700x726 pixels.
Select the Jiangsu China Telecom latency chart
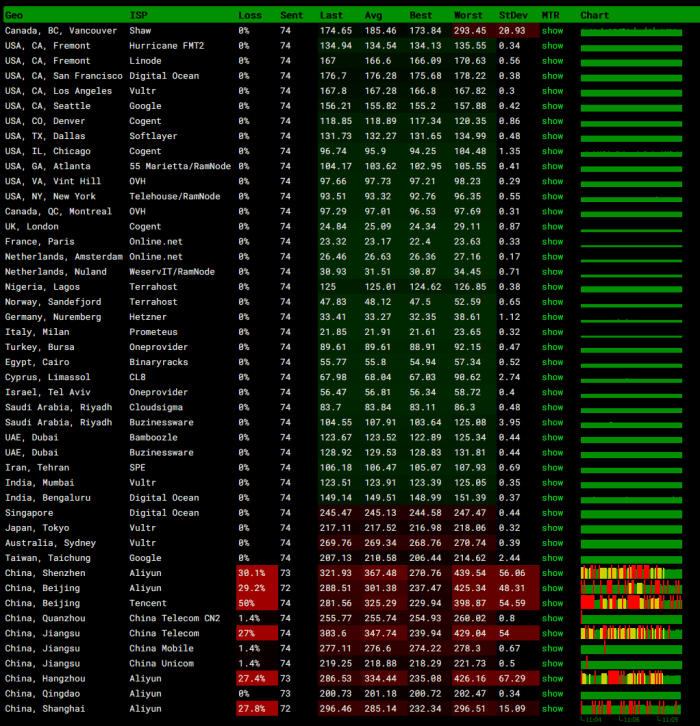coord(630,633)
